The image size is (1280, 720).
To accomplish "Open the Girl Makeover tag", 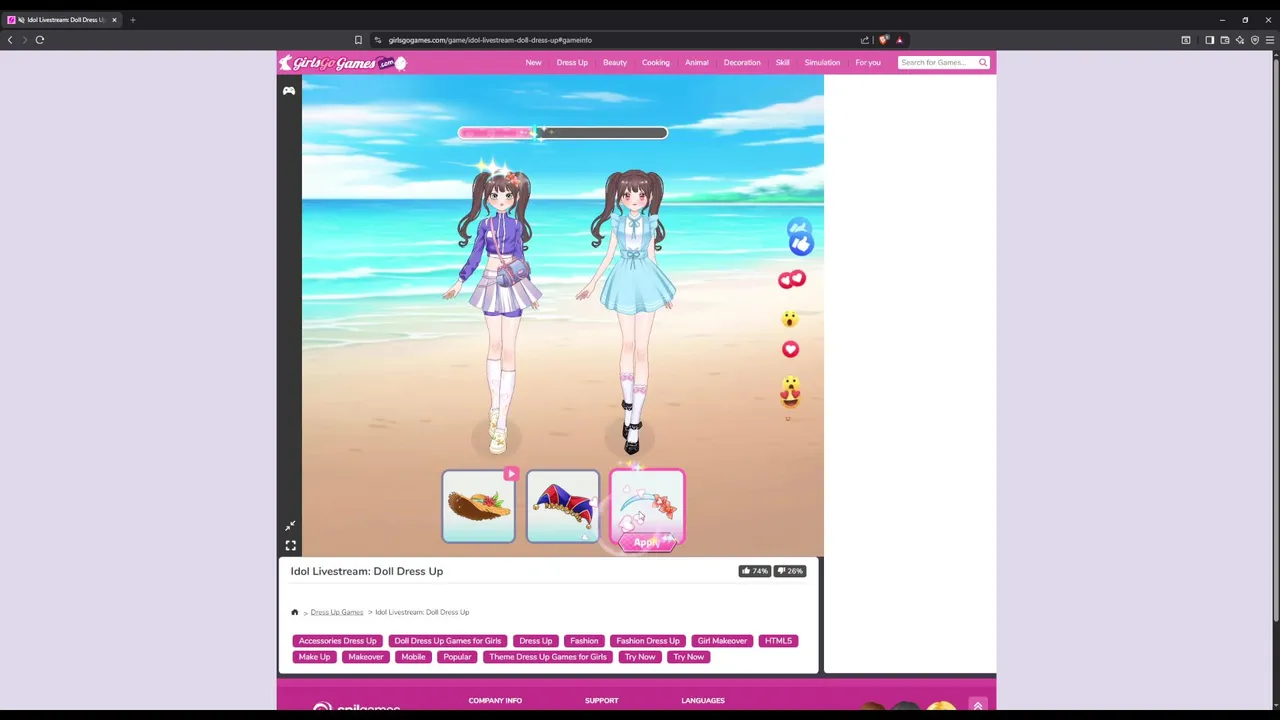I will pos(722,641).
